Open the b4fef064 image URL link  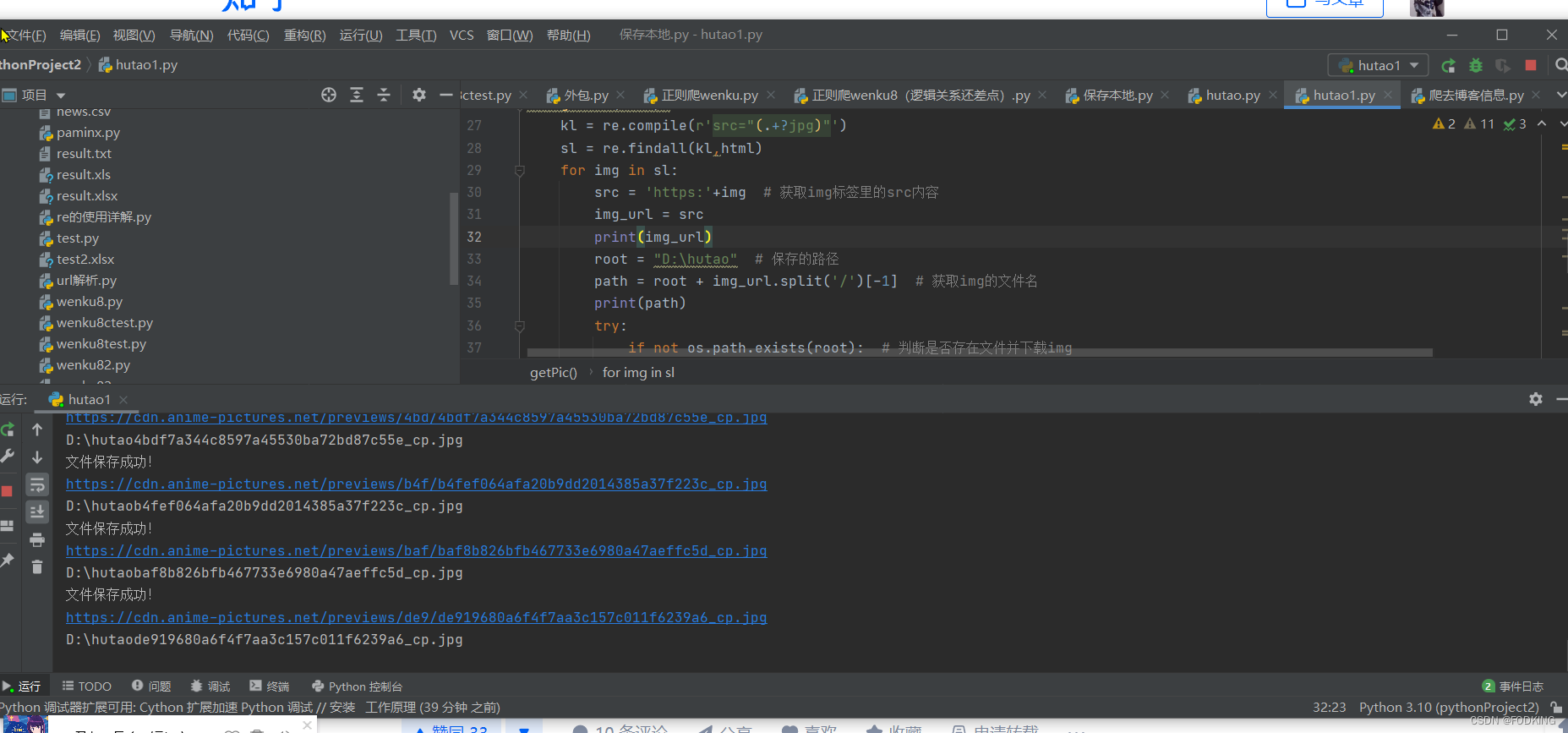coord(417,484)
